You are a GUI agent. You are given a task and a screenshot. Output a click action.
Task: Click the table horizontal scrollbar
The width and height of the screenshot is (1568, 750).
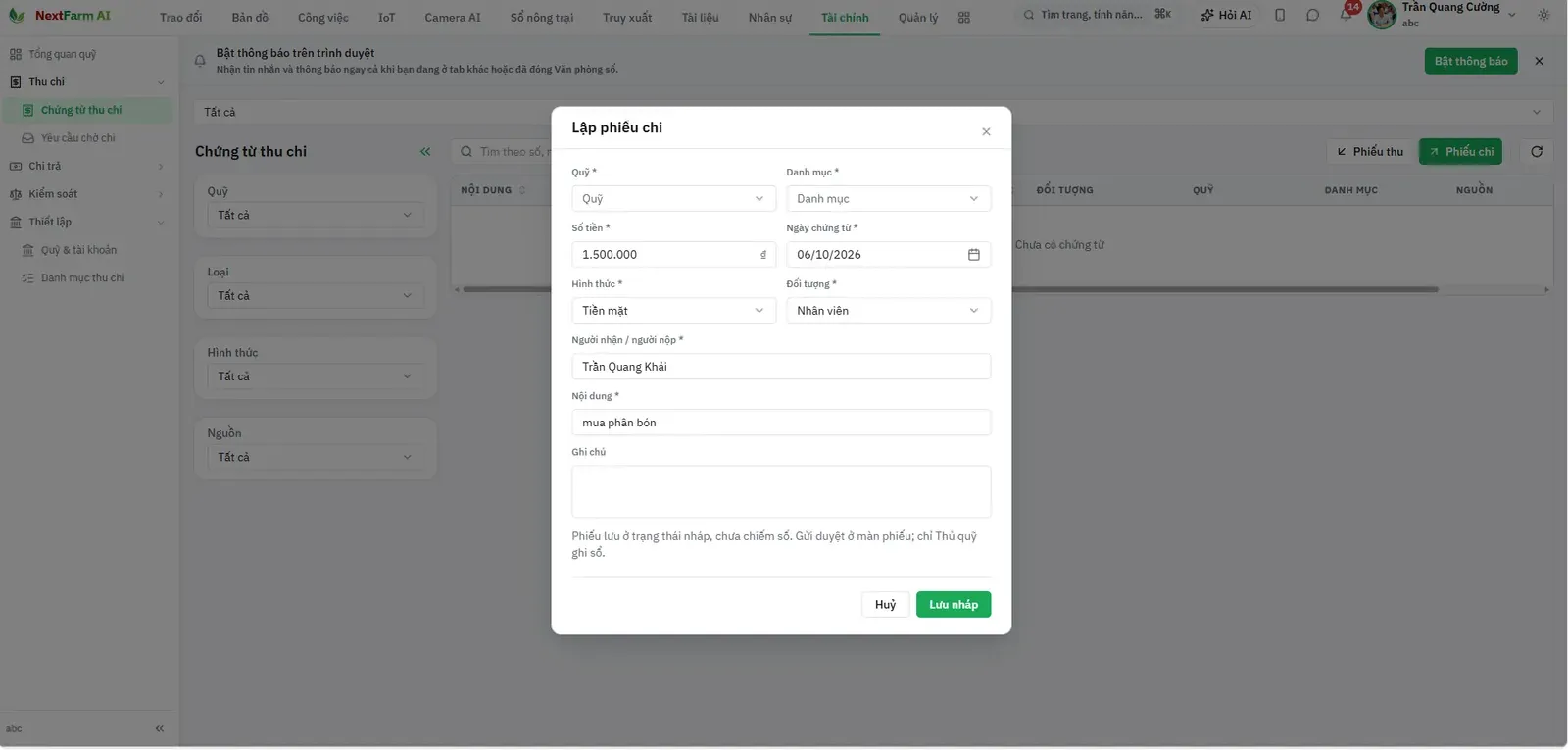click(951, 289)
